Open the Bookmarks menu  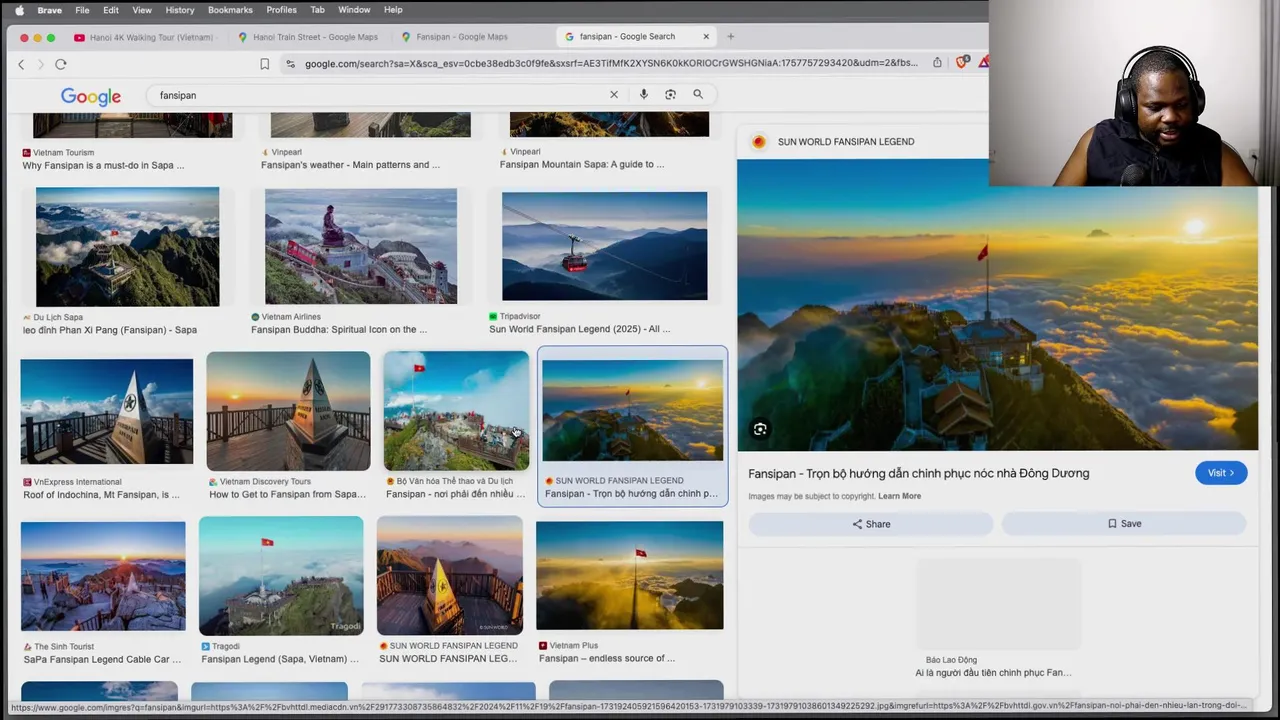tap(230, 10)
